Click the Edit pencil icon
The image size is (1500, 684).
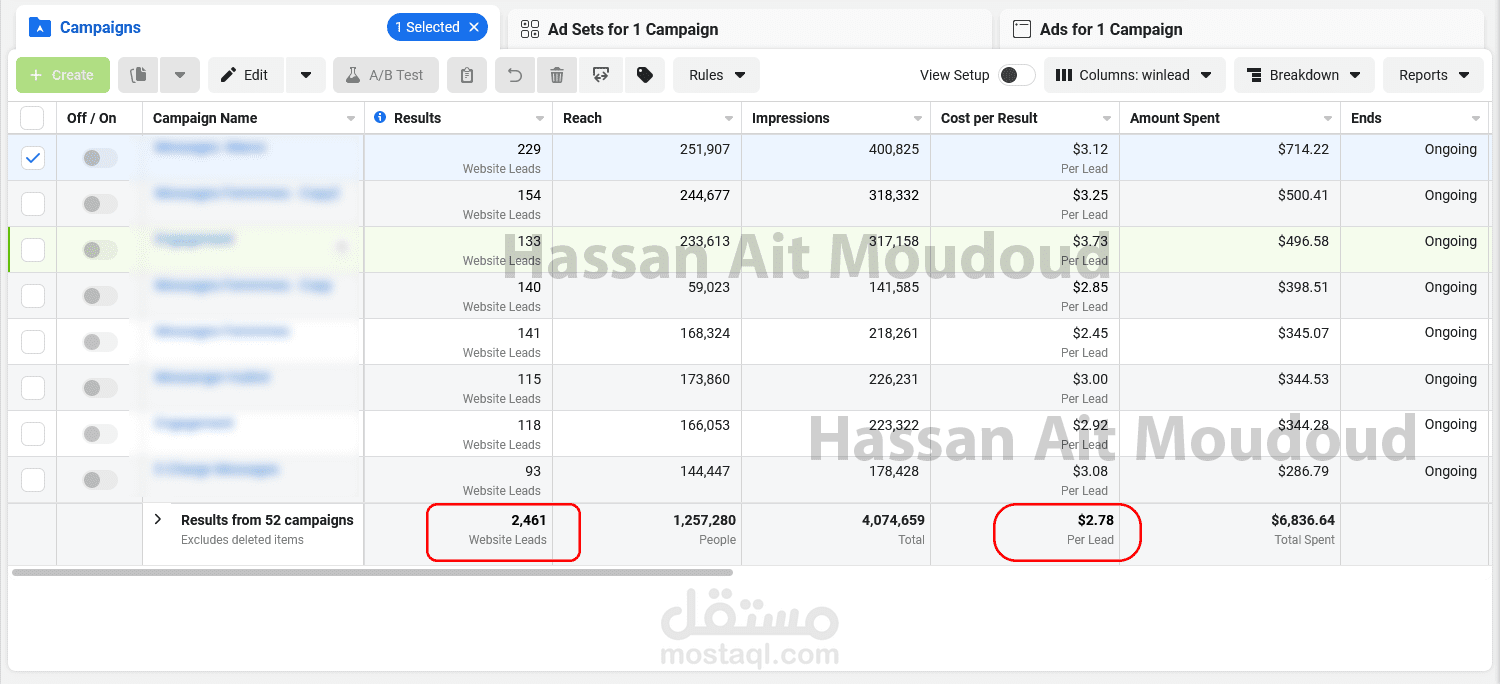tap(228, 75)
